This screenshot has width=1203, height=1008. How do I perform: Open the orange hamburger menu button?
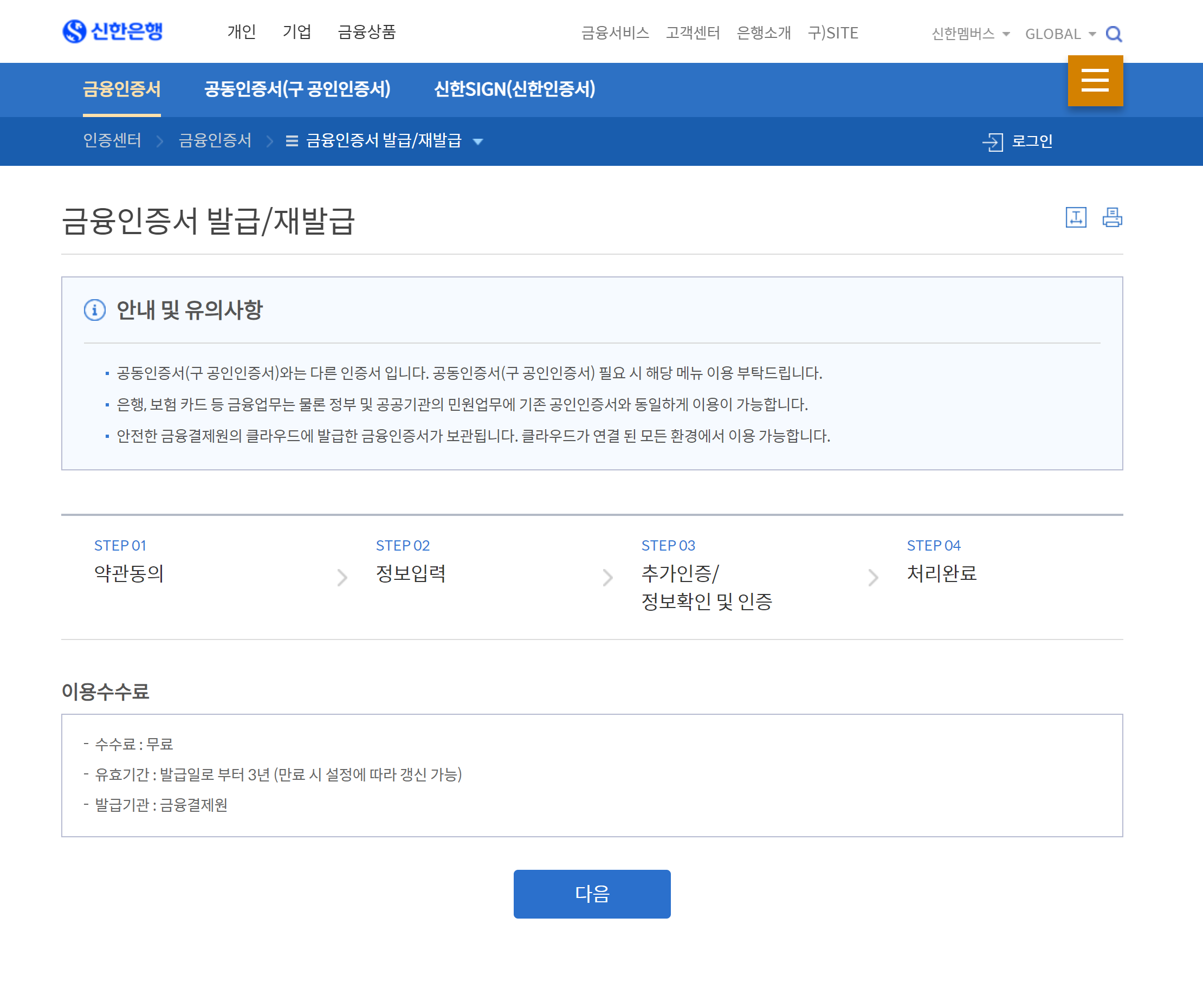click(x=1095, y=81)
